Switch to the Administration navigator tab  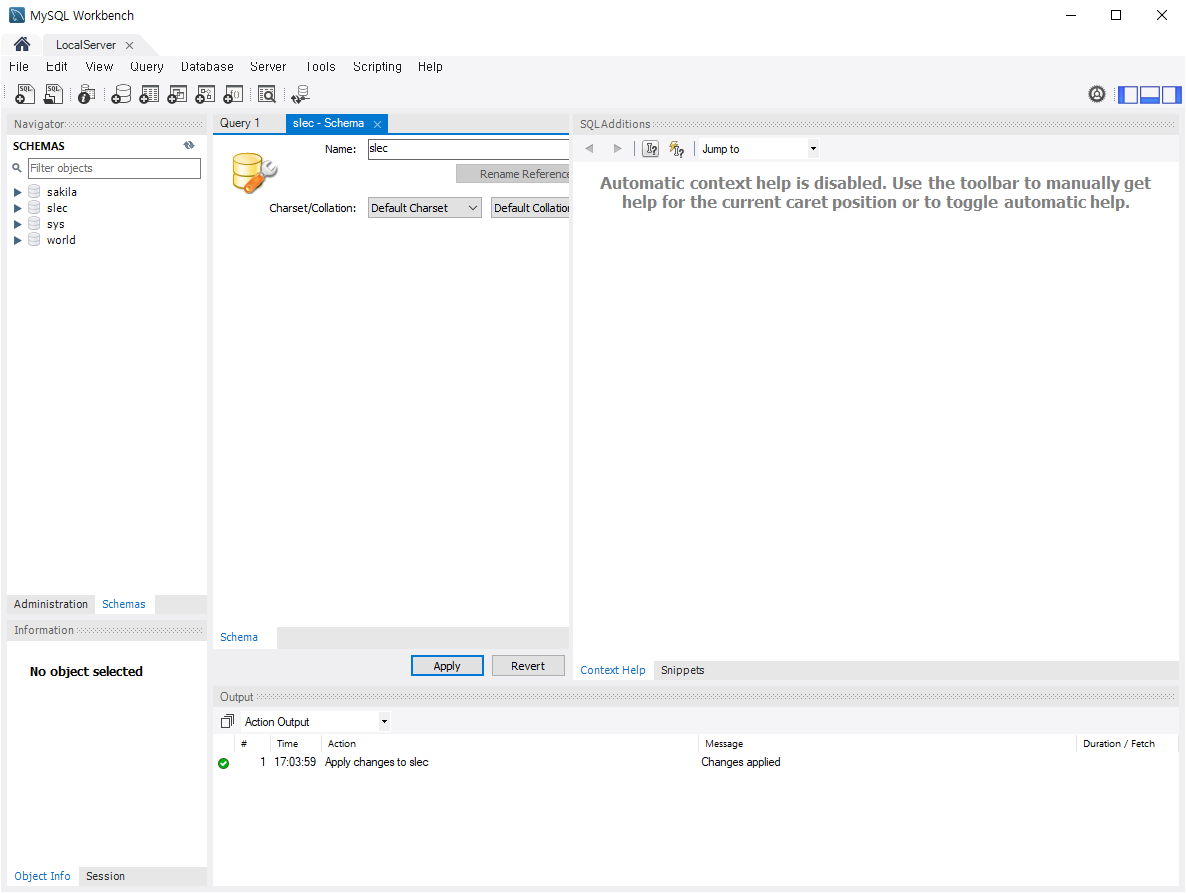[51, 604]
